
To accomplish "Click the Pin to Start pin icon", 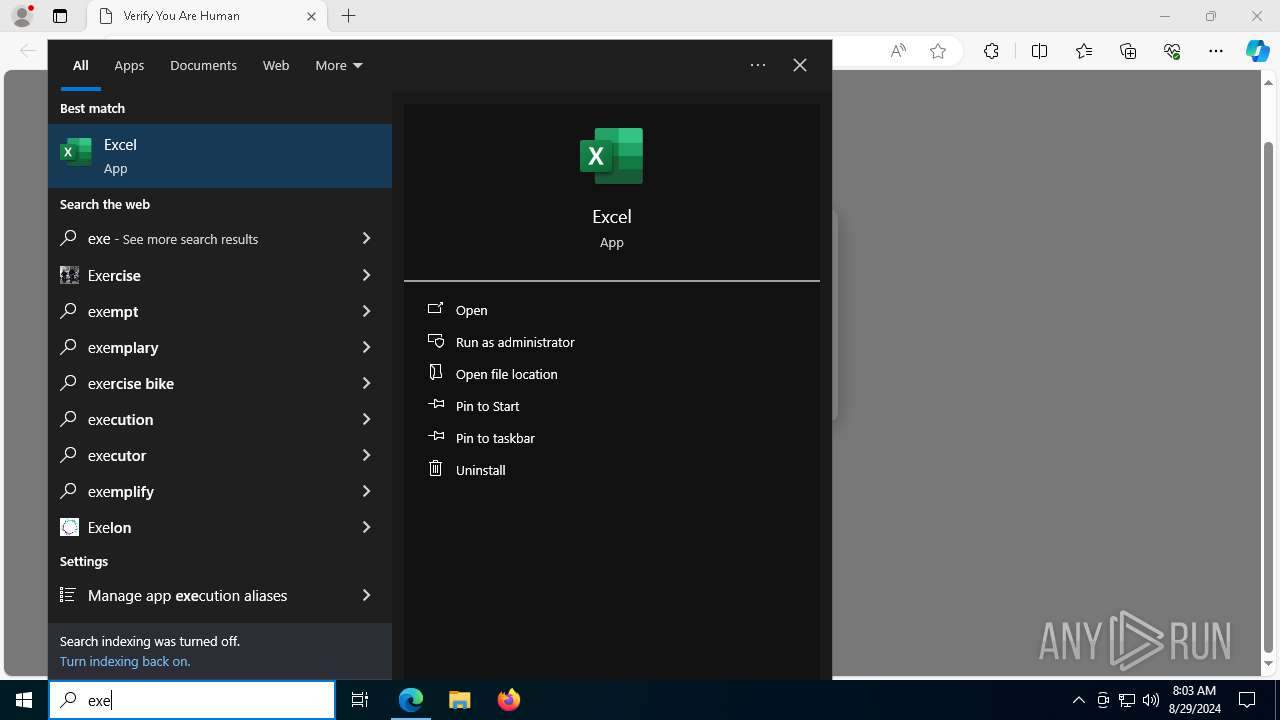I will 435,405.
